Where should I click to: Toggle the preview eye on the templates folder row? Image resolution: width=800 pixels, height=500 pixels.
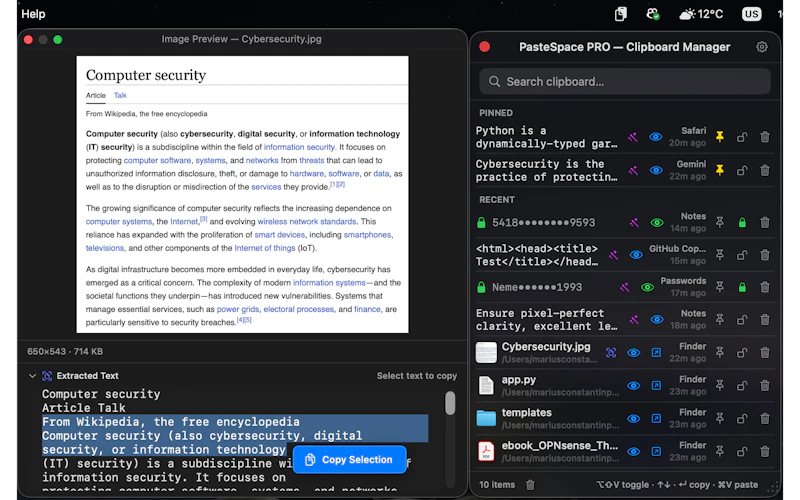tap(633, 419)
